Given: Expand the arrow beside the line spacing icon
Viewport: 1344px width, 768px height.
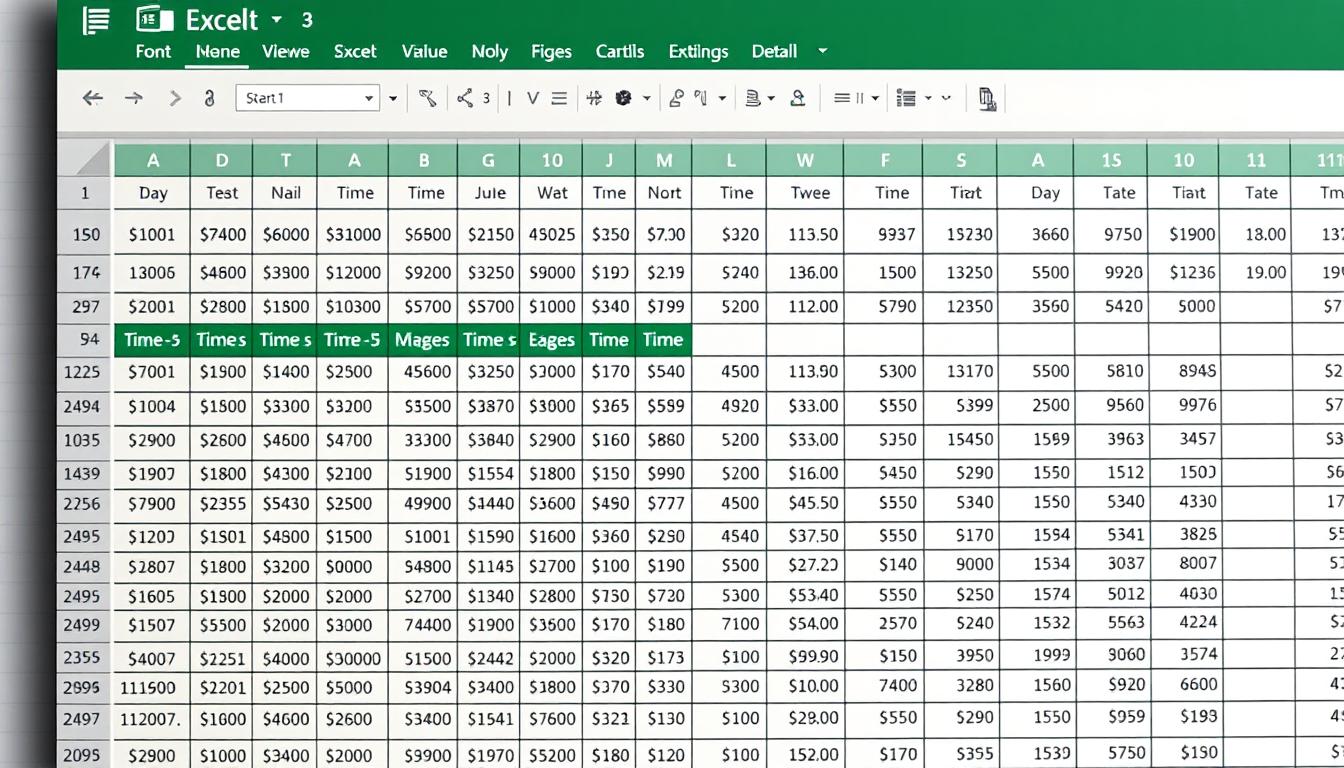Looking at the screenshot, I should [x=875, y=98].
